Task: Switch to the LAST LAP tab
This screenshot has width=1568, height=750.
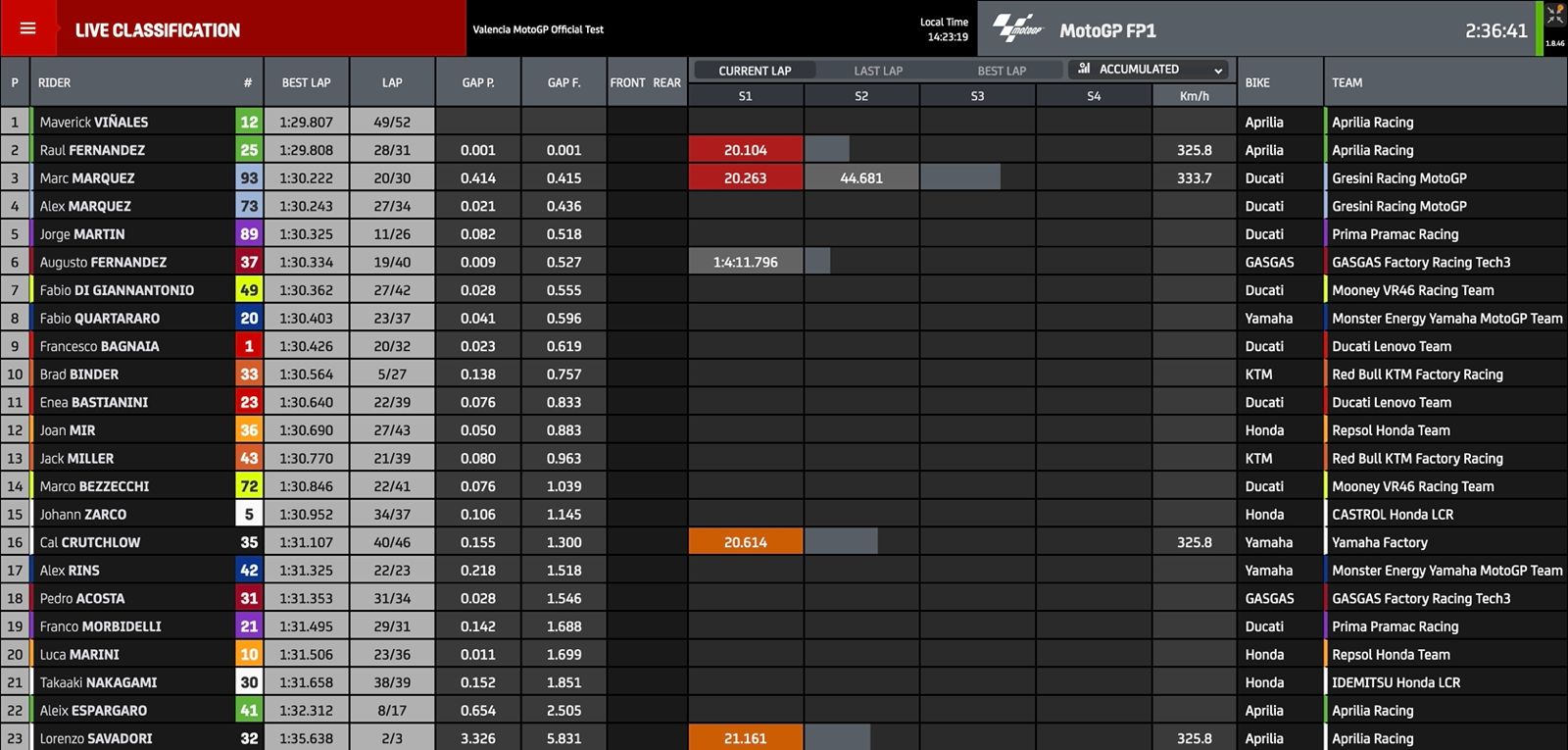Action: (x=878, y=71)
